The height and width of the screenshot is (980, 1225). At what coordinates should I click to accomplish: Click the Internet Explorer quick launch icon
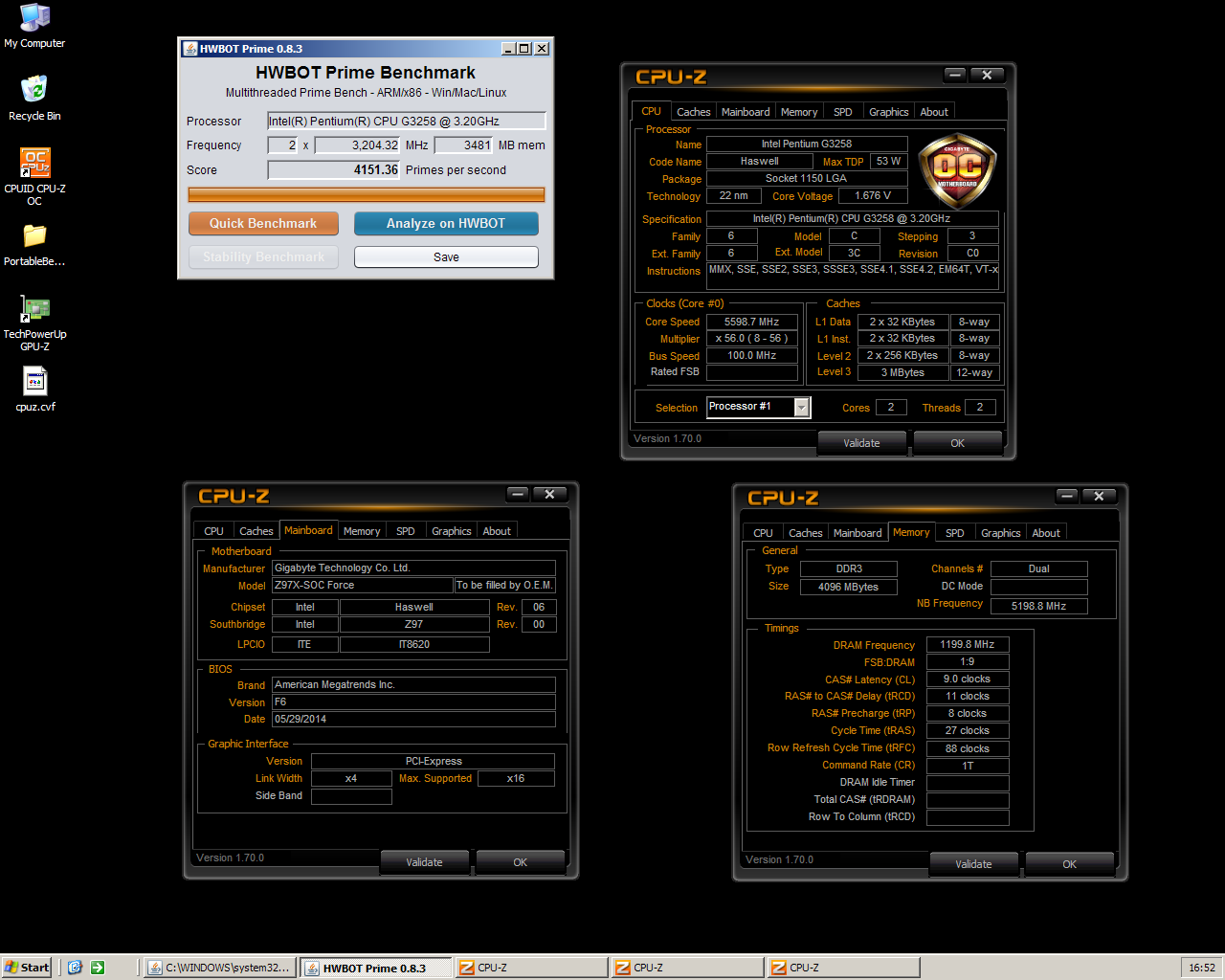tap(75, 968)
